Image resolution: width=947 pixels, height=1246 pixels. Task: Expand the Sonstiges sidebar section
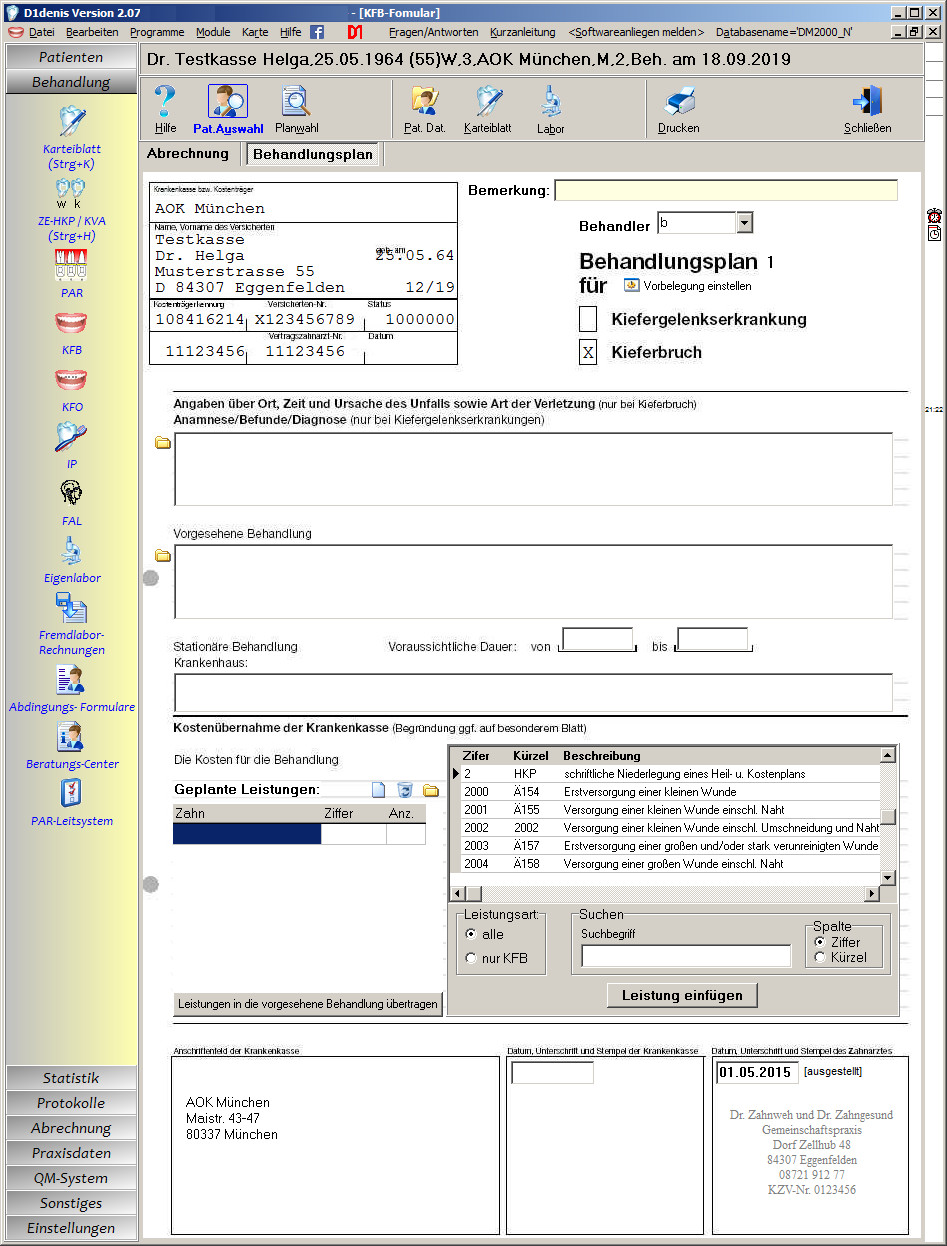pyautogui.click(x=72, y=1203)
